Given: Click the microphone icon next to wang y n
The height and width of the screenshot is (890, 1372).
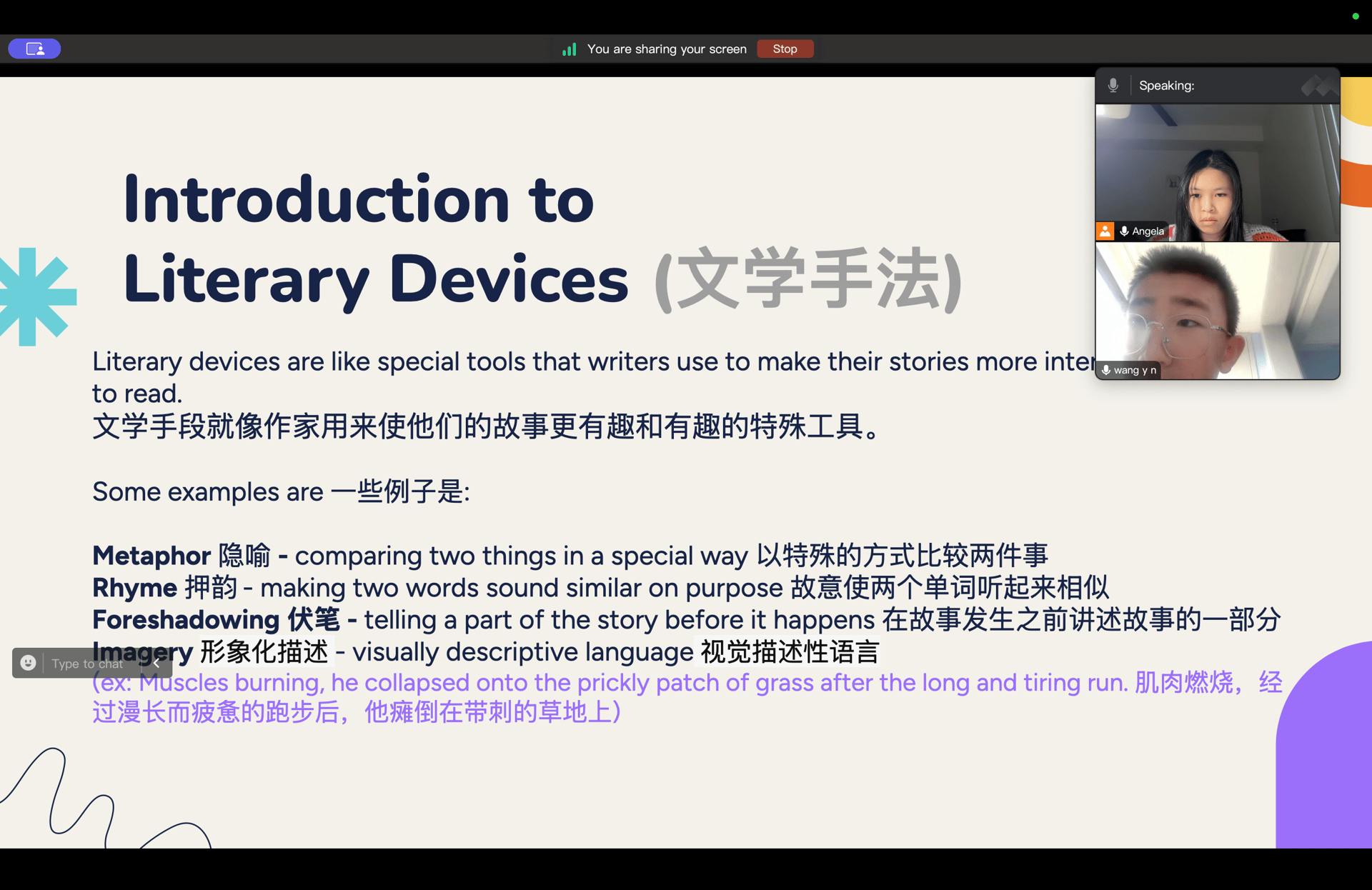Looking at the screenshot, I should click(x=1105, y=370).
